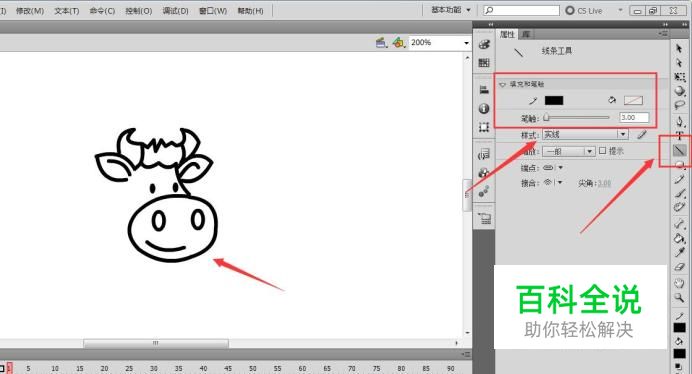Open the 帮助(H) menu
Image resolution: width=692 pixels, height=374 pixels.
[x=250, y=11]
